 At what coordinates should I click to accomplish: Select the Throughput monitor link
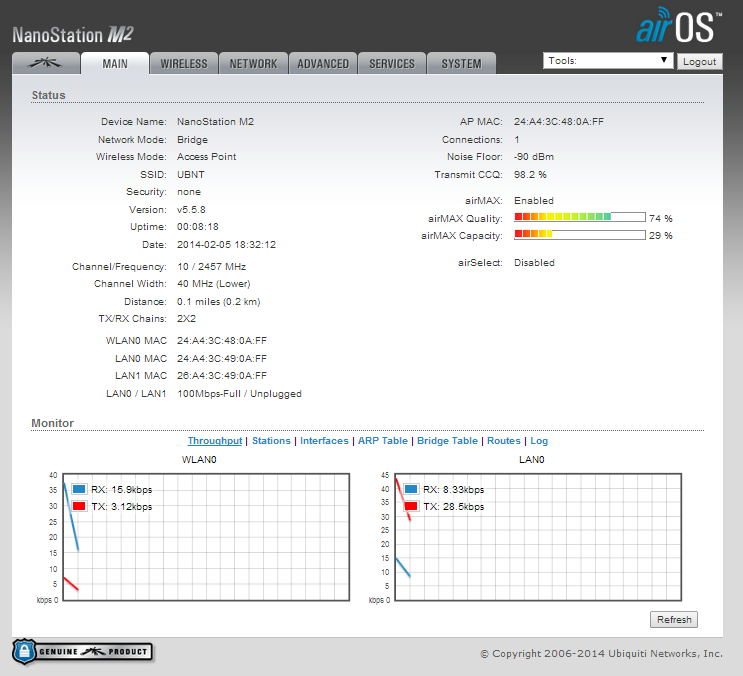pyautogui.click(x=215, y=441)
